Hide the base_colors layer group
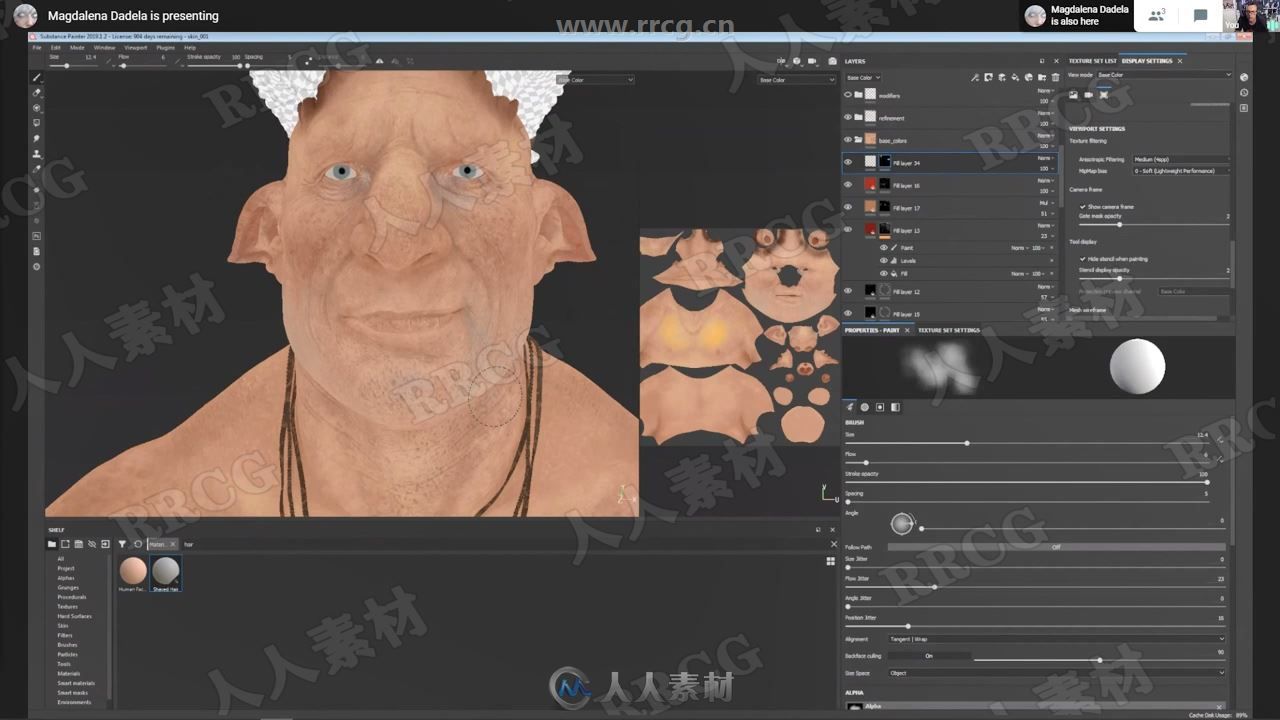 pos(846,140)
